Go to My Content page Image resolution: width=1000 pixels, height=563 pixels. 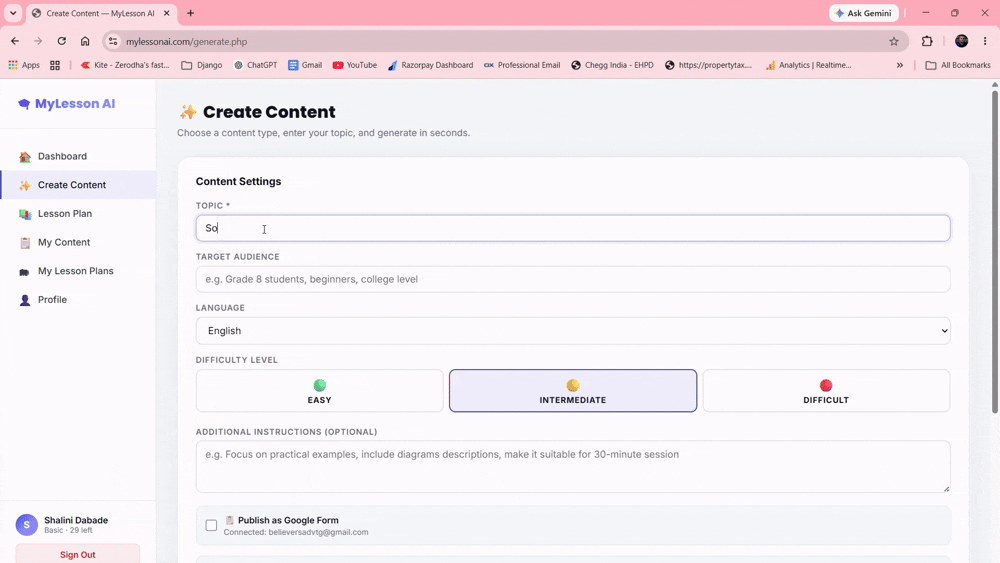[x=78, y=242]
